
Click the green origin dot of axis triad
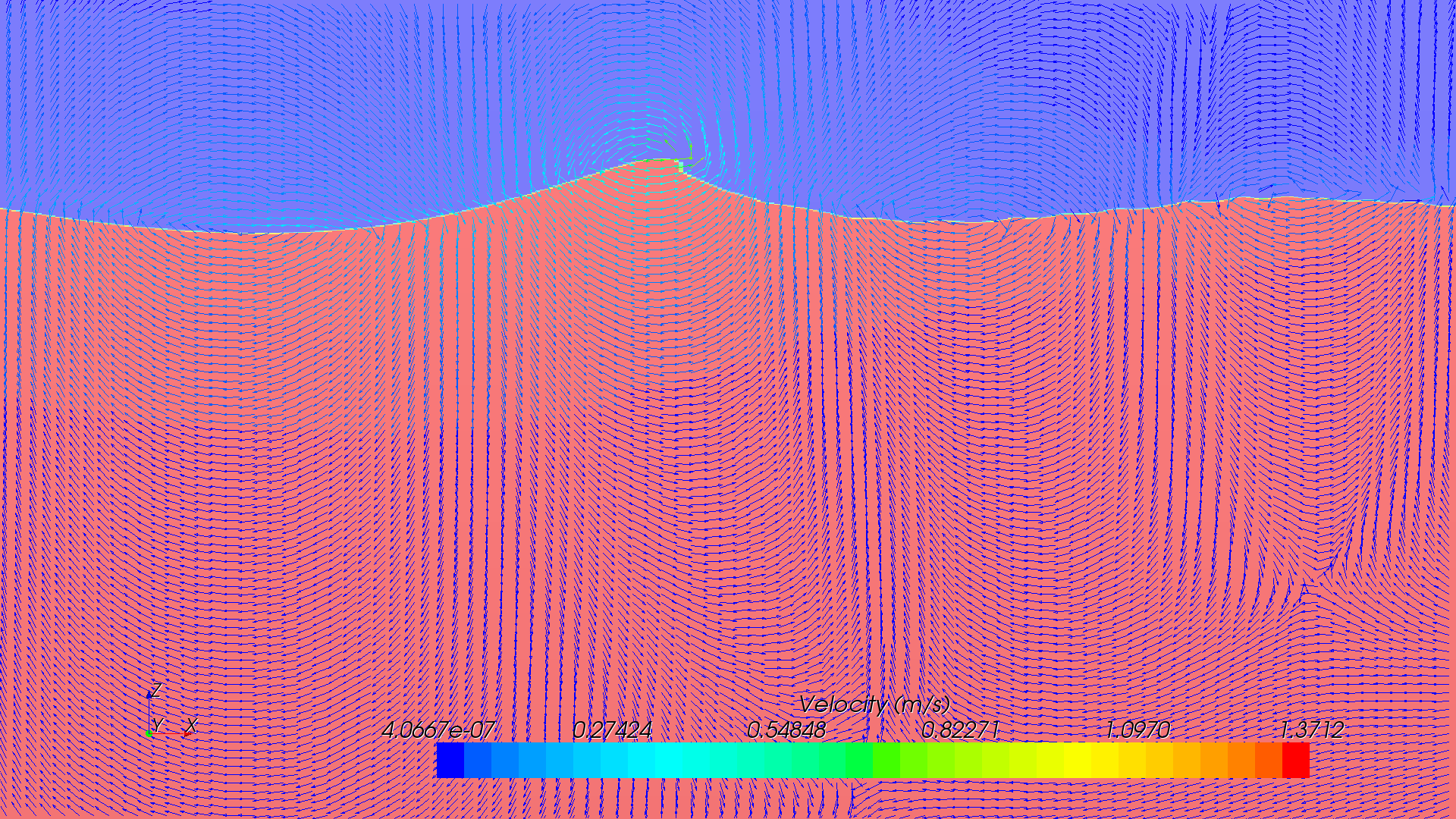click(149, 734)
